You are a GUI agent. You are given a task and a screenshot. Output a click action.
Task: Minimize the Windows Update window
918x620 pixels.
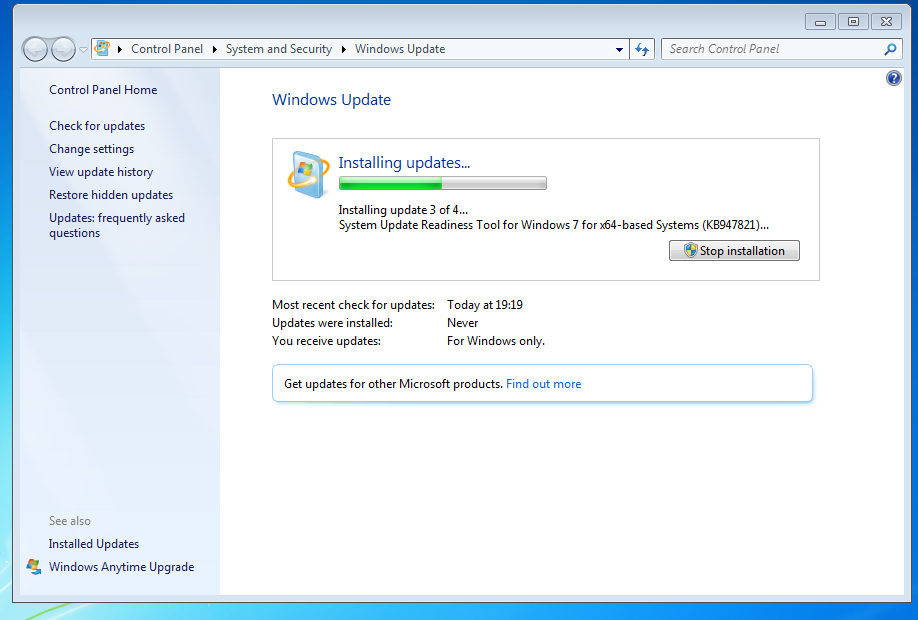[820, 22]
